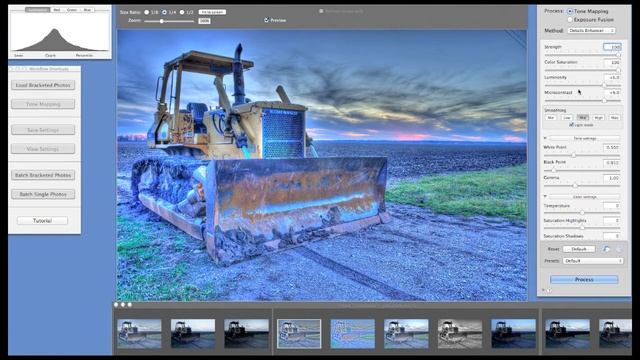Select Exposure Fusion process radio button
The width and height of the screenshot is (640, 360).
pos(570,20)
